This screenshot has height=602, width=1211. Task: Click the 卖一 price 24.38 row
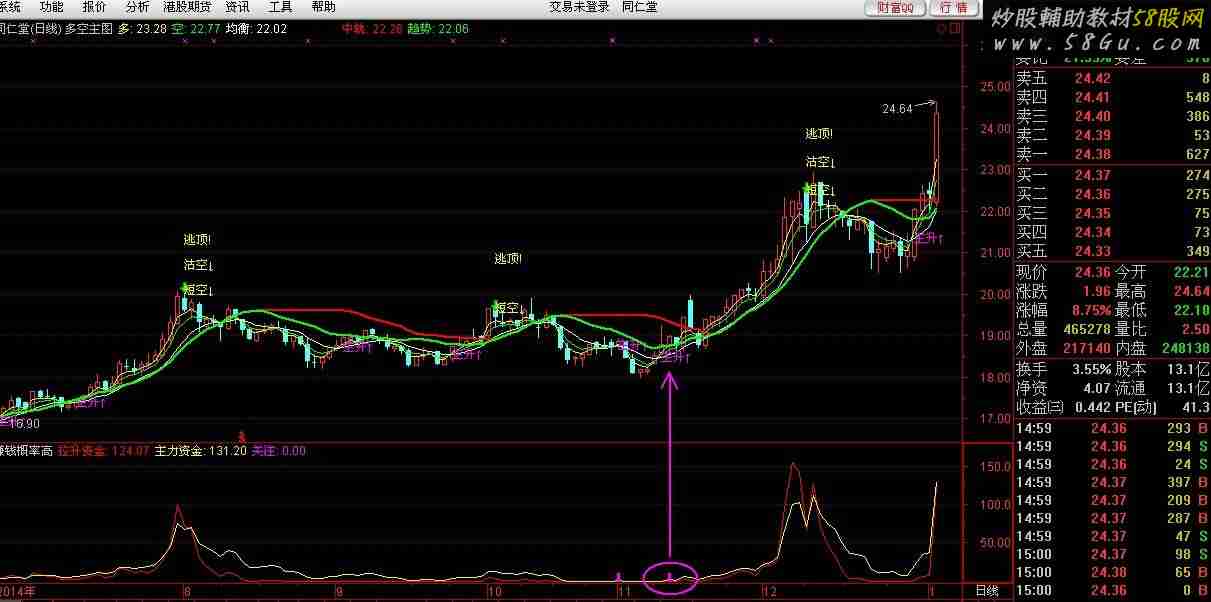[1112, 155]
